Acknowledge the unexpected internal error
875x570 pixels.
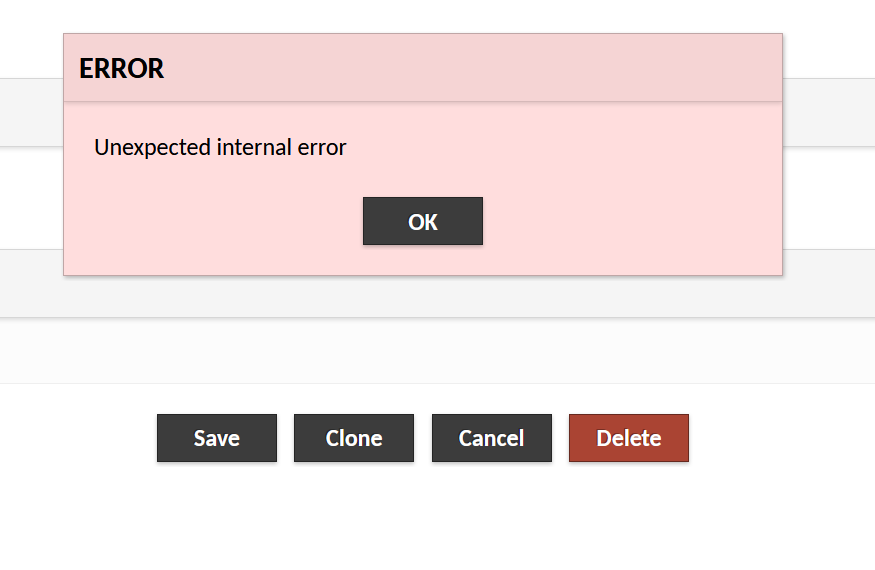click(x=422, y=221)
